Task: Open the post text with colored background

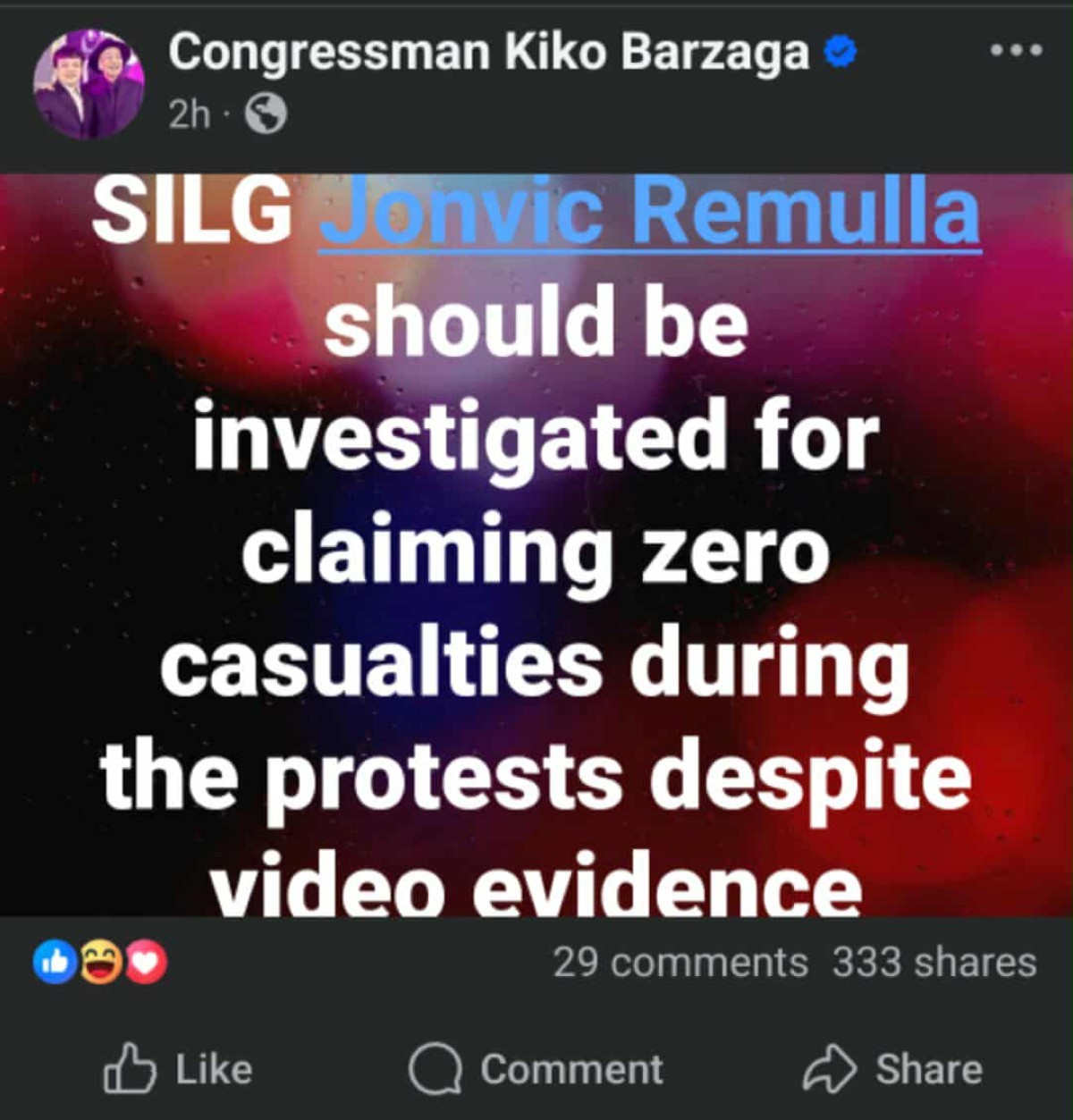Action: click(536, 544)
